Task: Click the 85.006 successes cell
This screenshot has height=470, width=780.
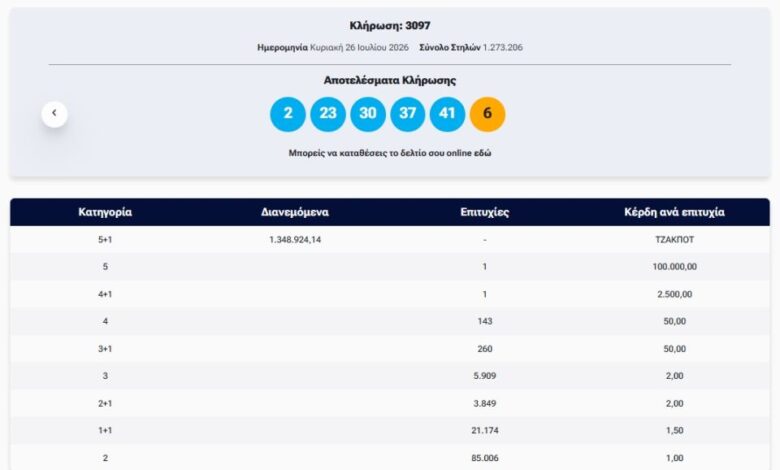Action: [485, 458]
